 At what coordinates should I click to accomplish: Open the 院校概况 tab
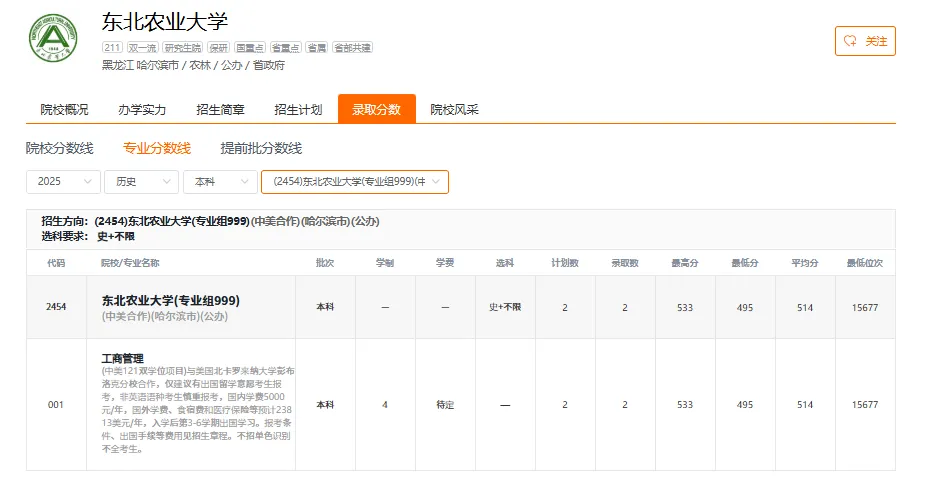[64, 110]
